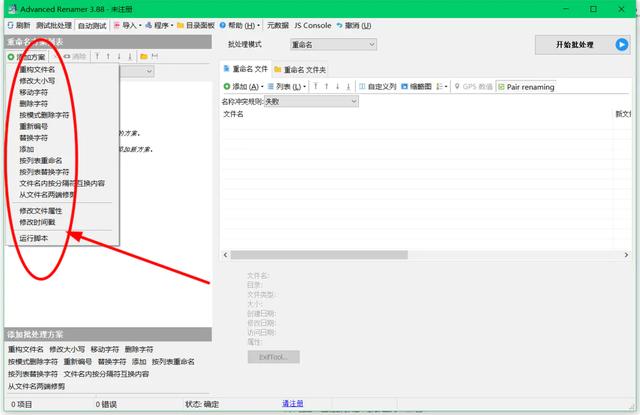Choose 移动字符 in the dropdown menu

[x=33, y=92]
